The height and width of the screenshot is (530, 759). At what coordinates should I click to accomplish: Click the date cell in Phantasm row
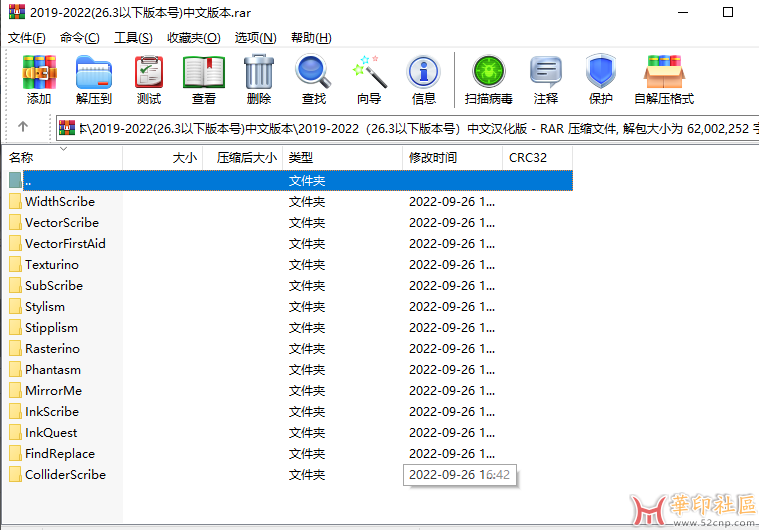pos(452,369)
